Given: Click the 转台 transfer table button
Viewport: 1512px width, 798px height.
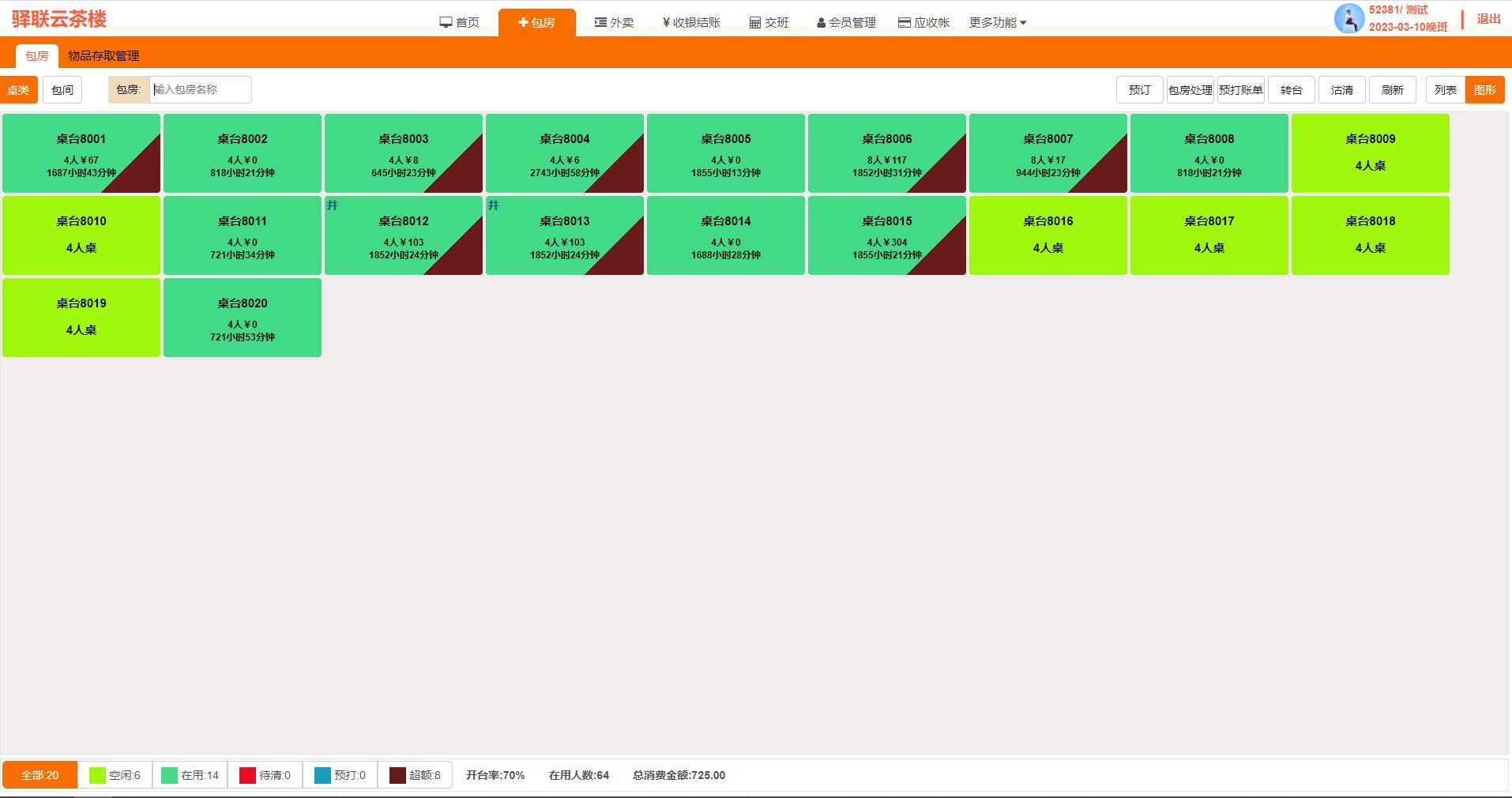Looking at the screenshot, I should (x=1291, y=90).
